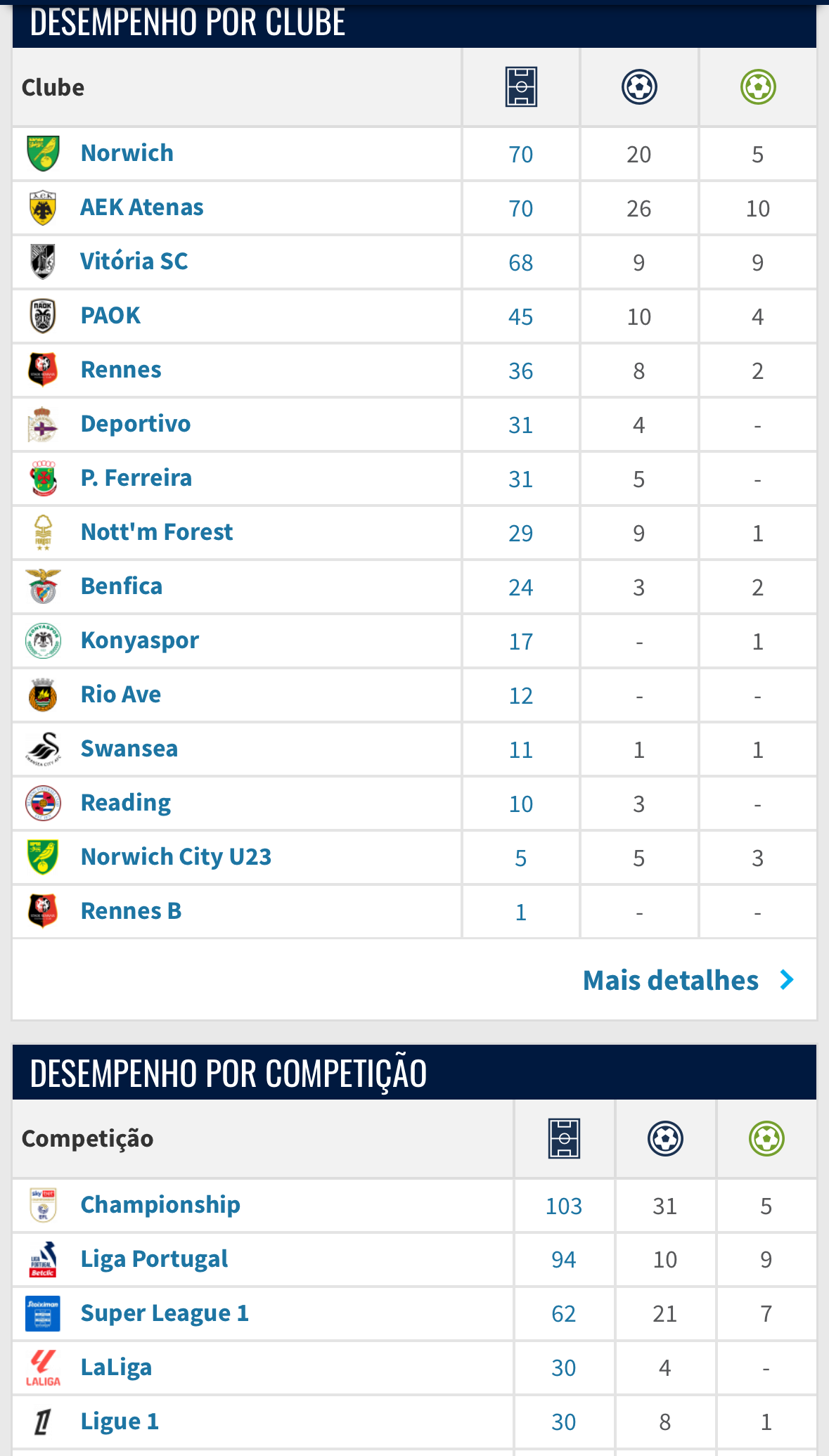This screenshot has height=1456, width=829.
Task: Click the Norwich club crest icon
Action: pyautogui.click(x=43, y=153)
